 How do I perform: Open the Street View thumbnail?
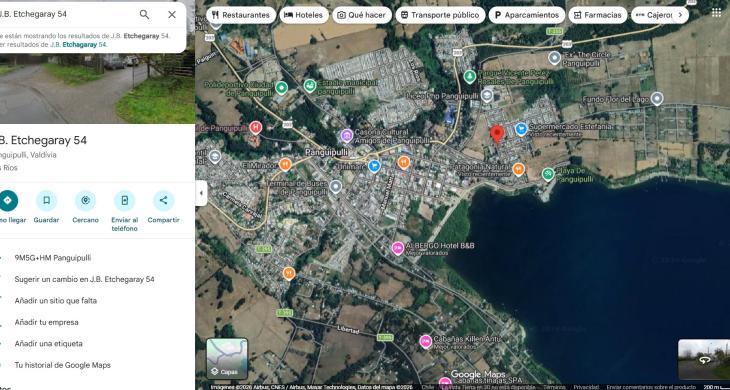pos(704,359)
